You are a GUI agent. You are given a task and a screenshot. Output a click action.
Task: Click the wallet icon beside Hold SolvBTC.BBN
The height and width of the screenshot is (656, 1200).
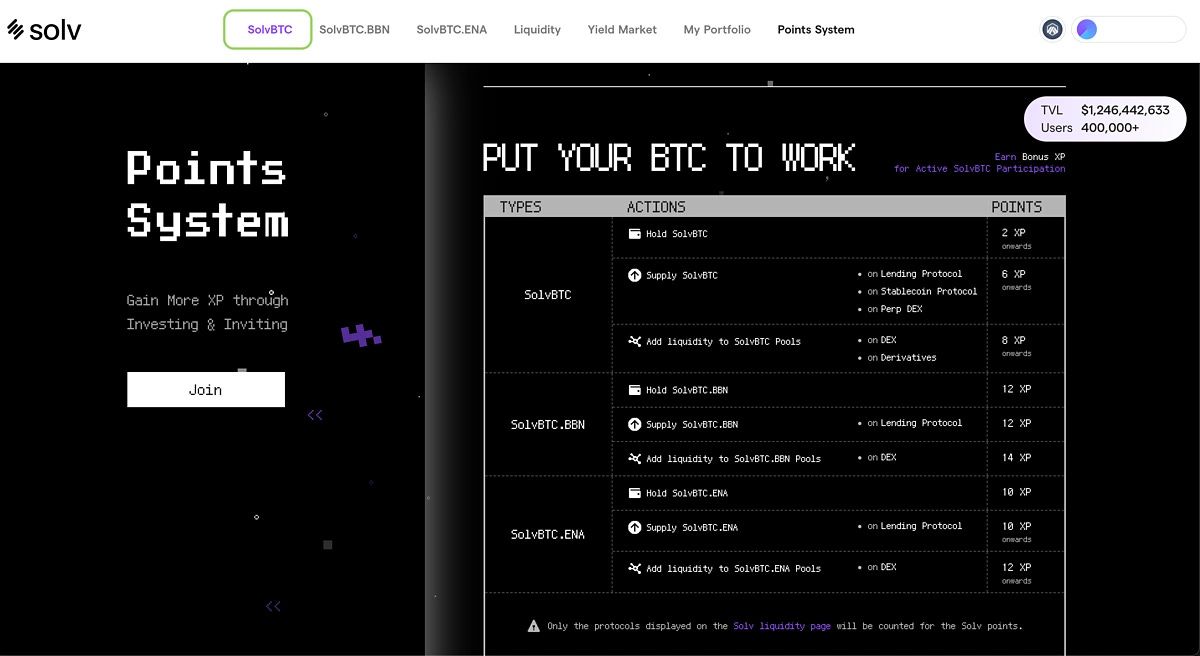(x=634, y=390)
